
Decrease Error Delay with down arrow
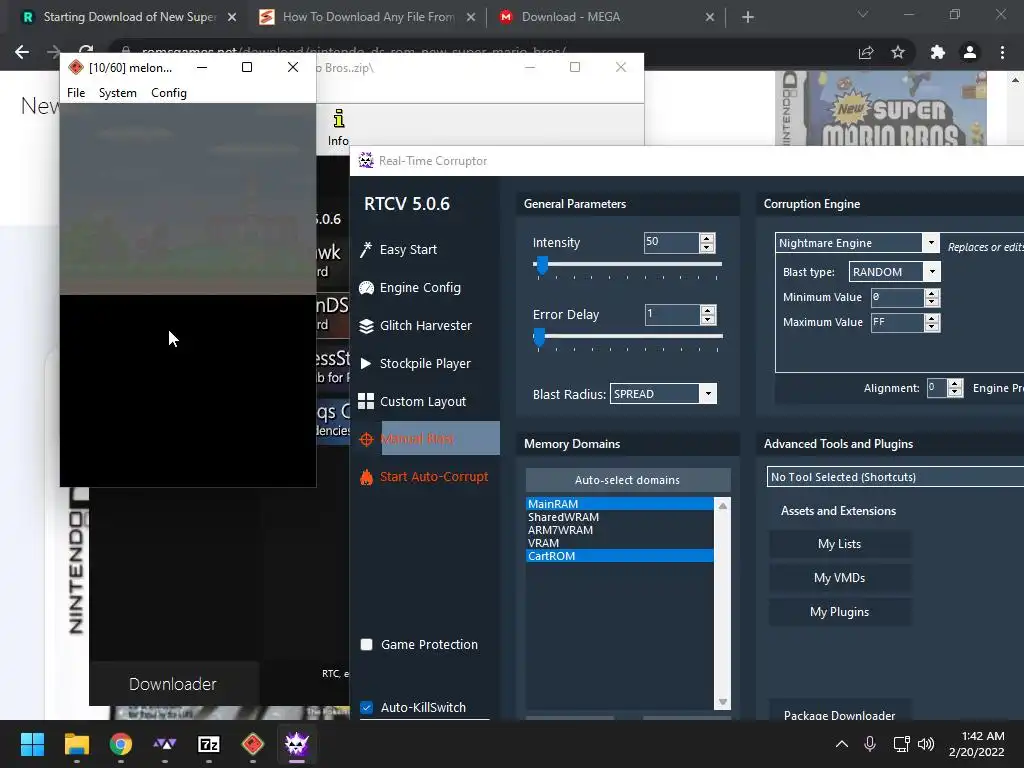click(708, 319)
